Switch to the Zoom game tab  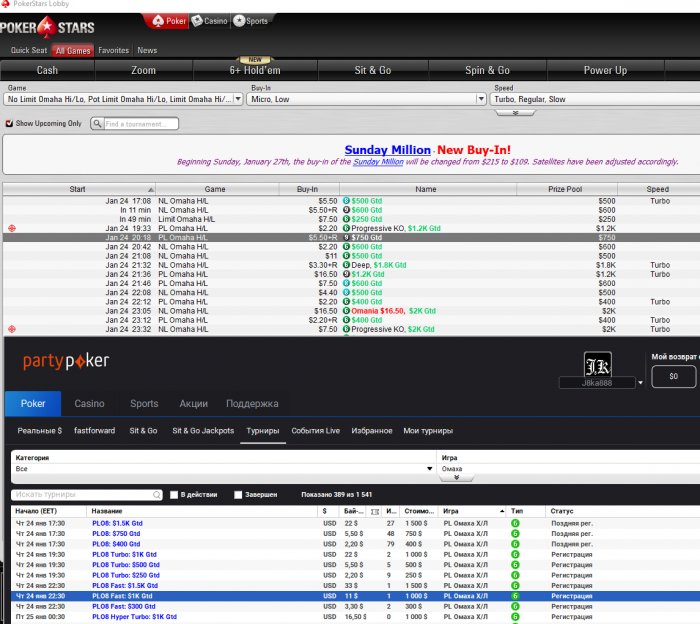(143, 71)
